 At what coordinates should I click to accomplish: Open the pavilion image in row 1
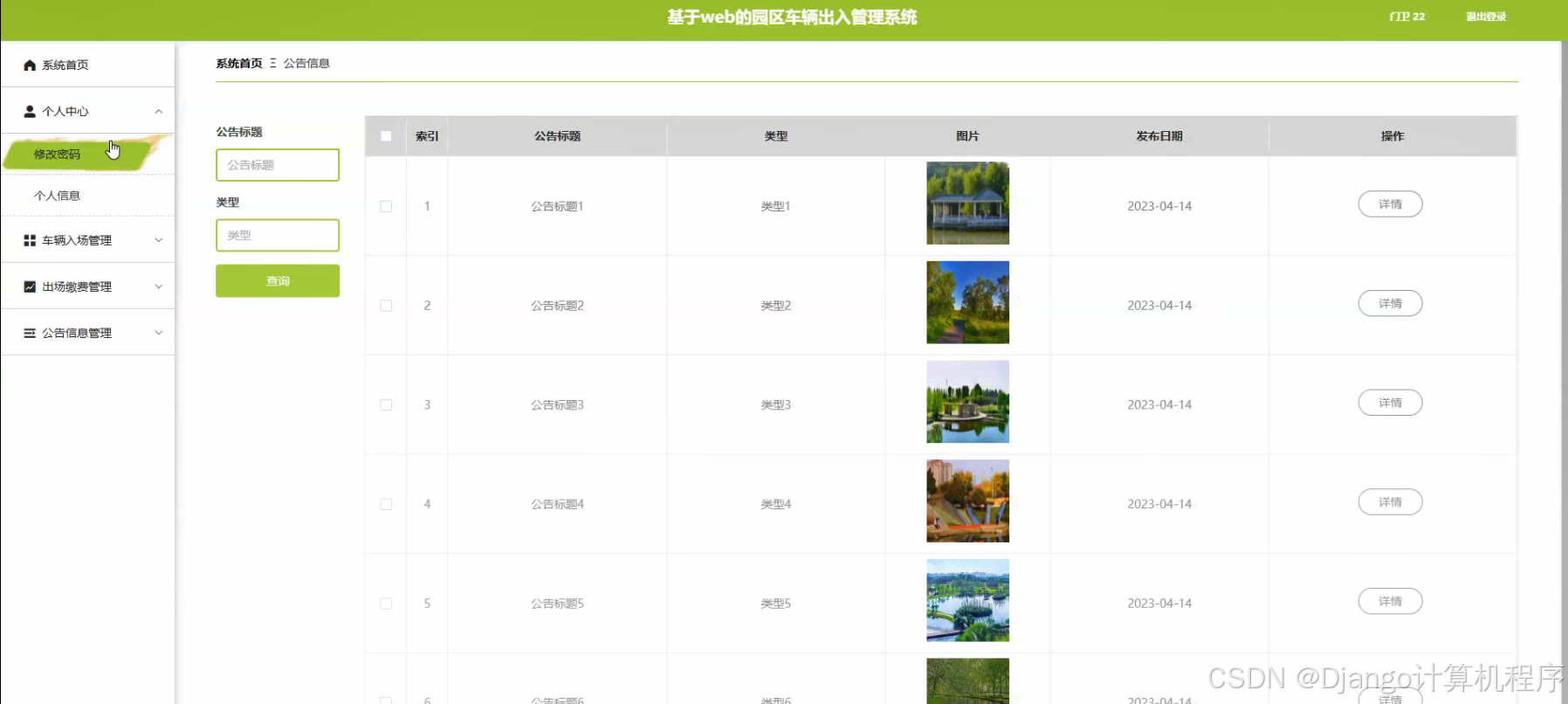(967, 203)
